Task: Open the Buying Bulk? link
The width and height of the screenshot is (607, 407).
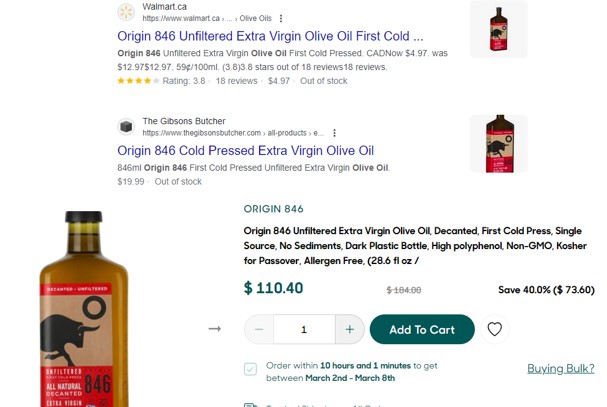Action: tap(560, 369)
